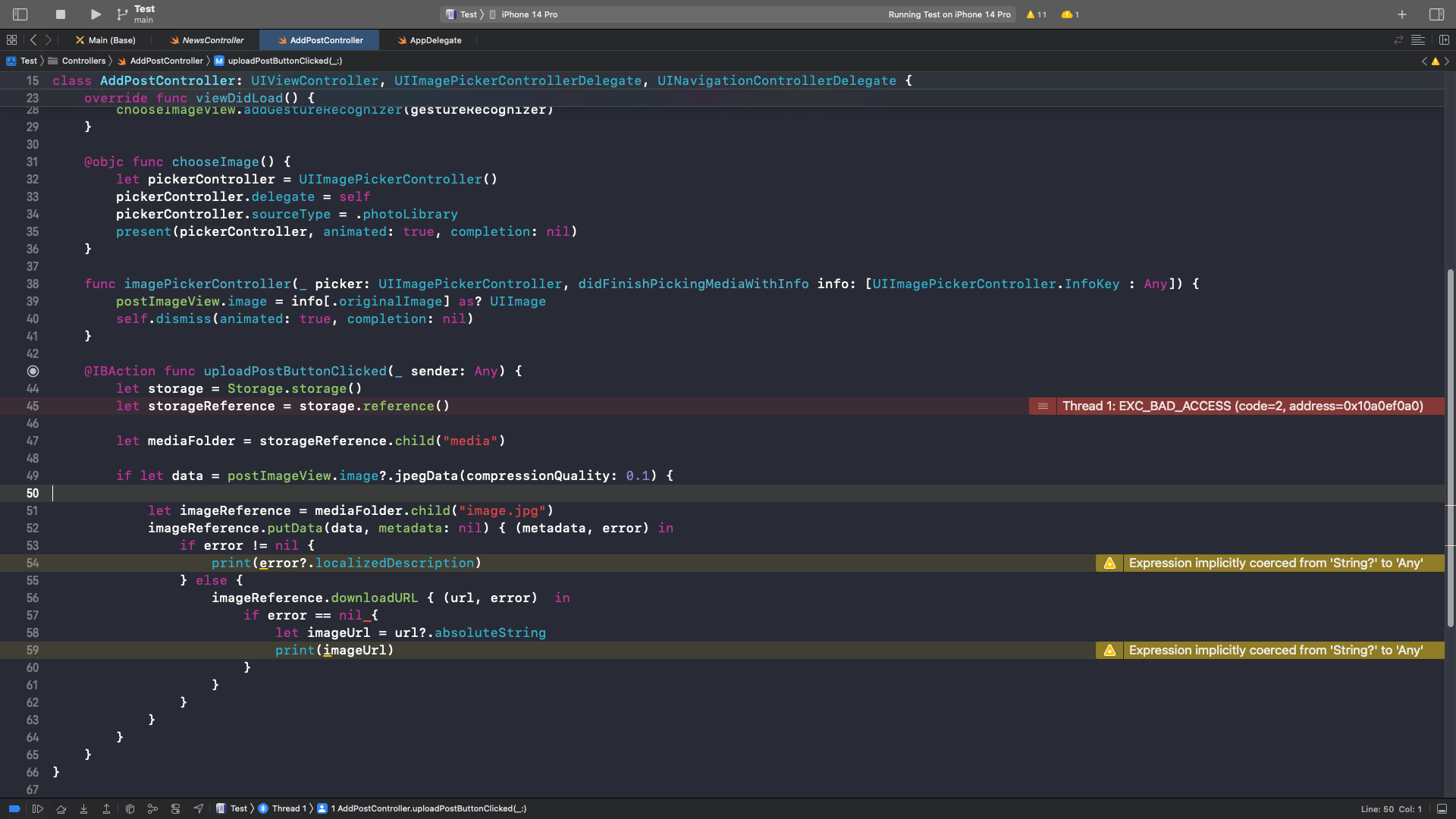Click the coercion warning on line 54
1456x819 pixels.
1274,563
